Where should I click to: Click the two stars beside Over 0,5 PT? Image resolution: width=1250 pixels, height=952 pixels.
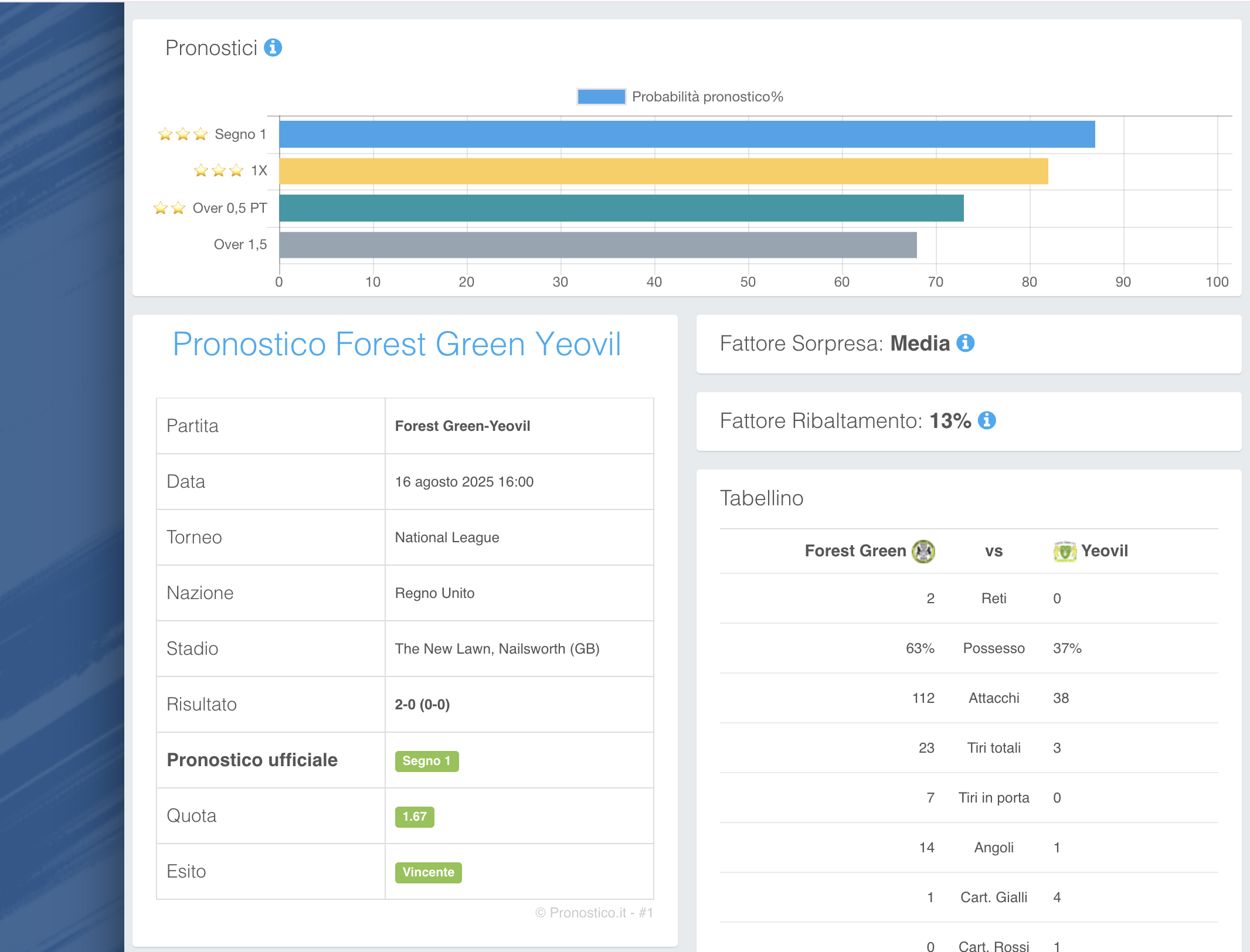pos(169,208)
